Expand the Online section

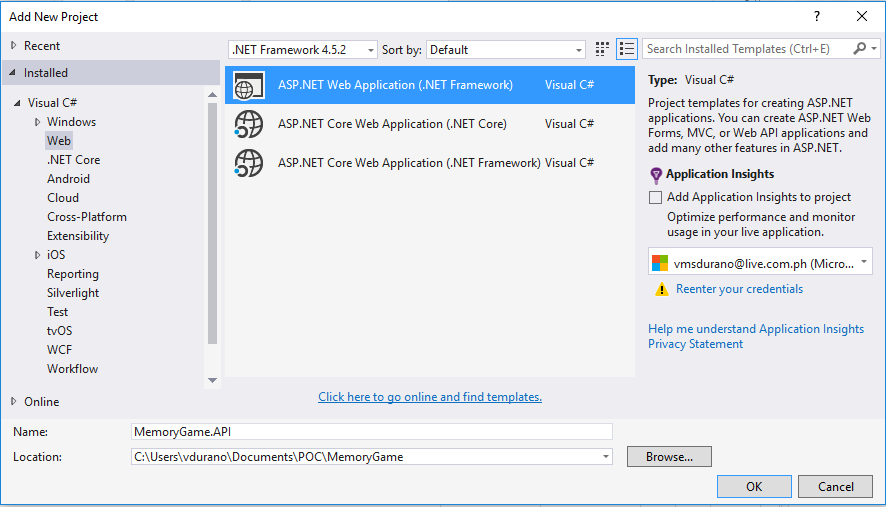(14, 401)
